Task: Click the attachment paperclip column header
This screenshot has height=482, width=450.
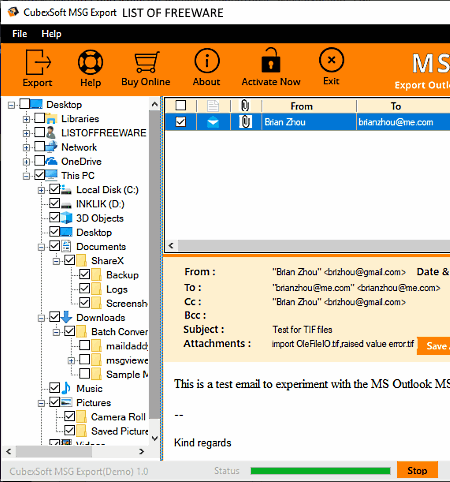Action: 245,106
